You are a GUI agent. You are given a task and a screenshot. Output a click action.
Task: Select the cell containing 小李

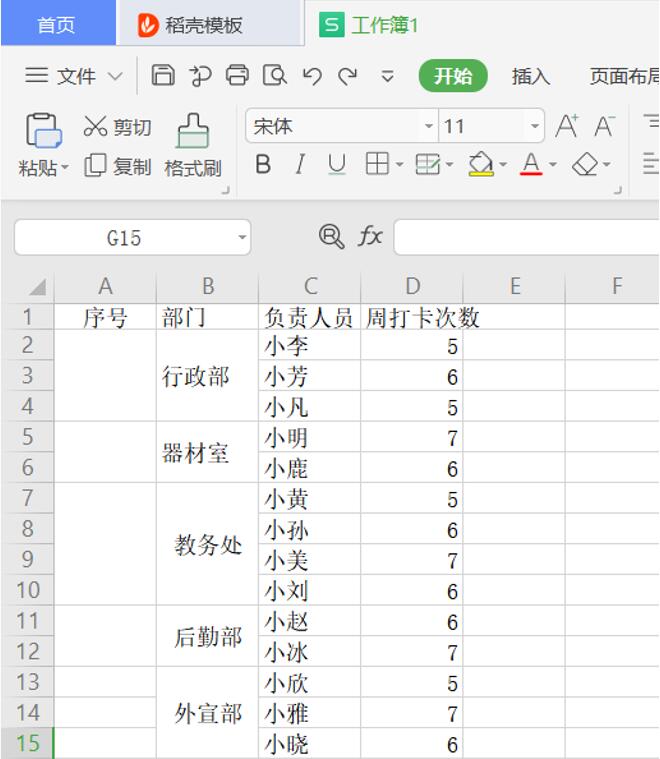309,346
